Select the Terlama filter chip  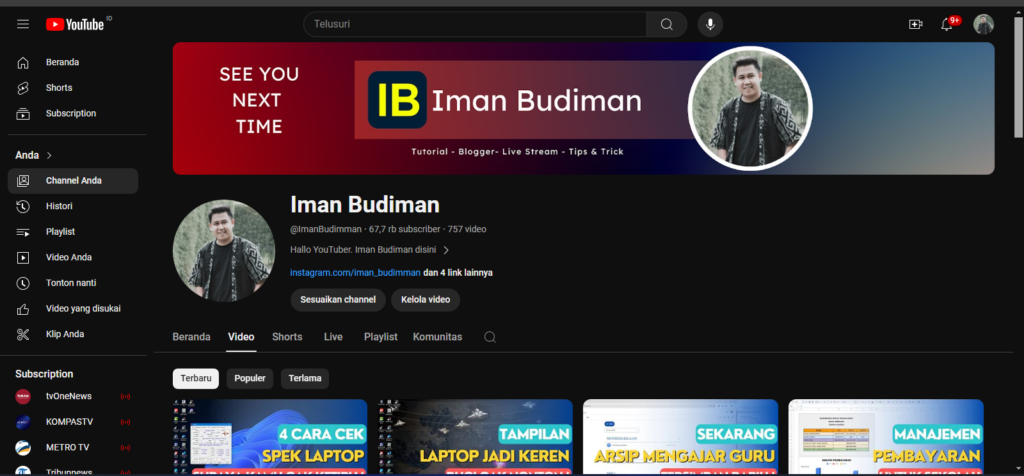pos(305,379)
